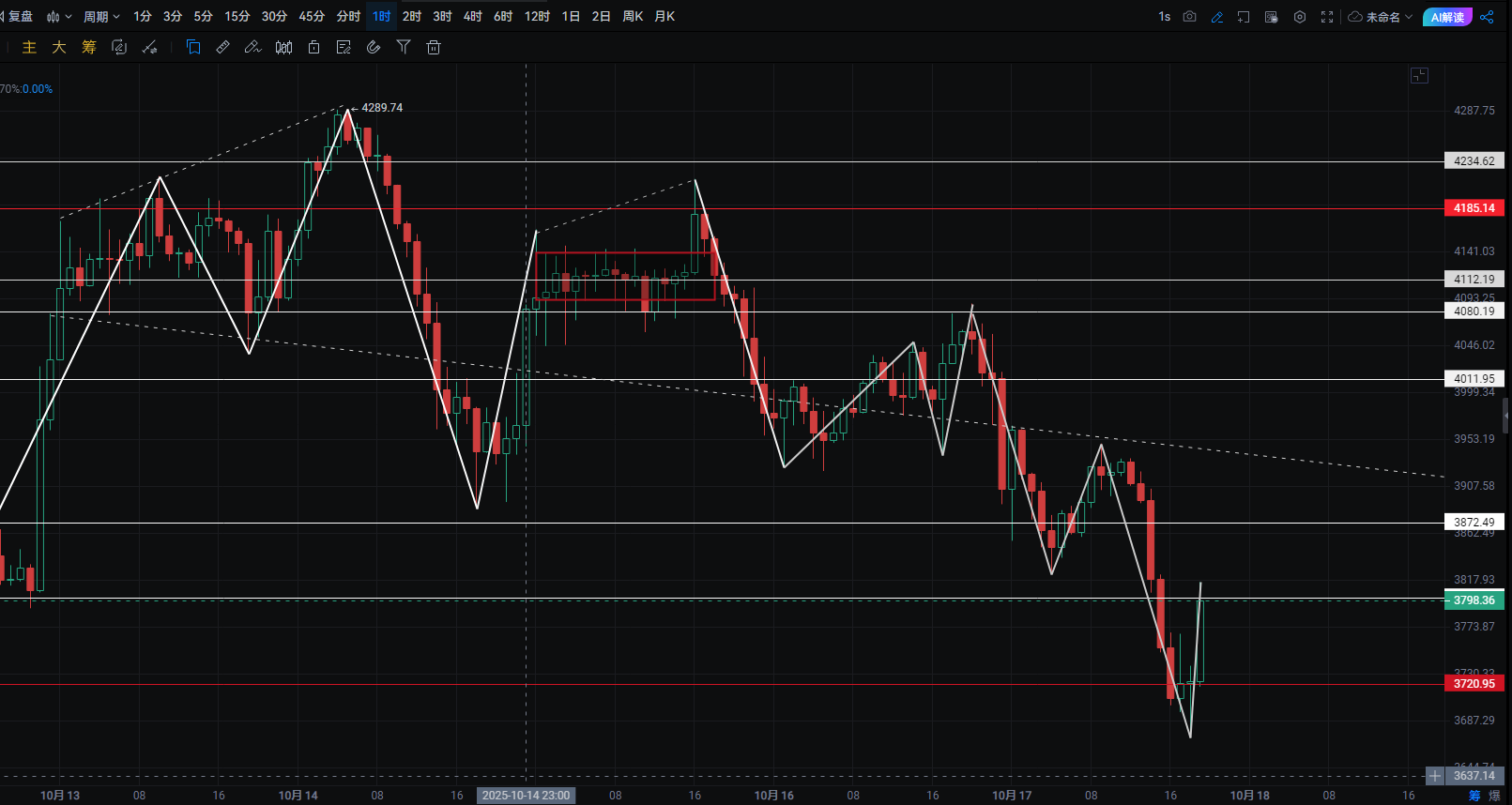
Task: Select the pen freehand drawing tool
Action: (x=252, y=47)
